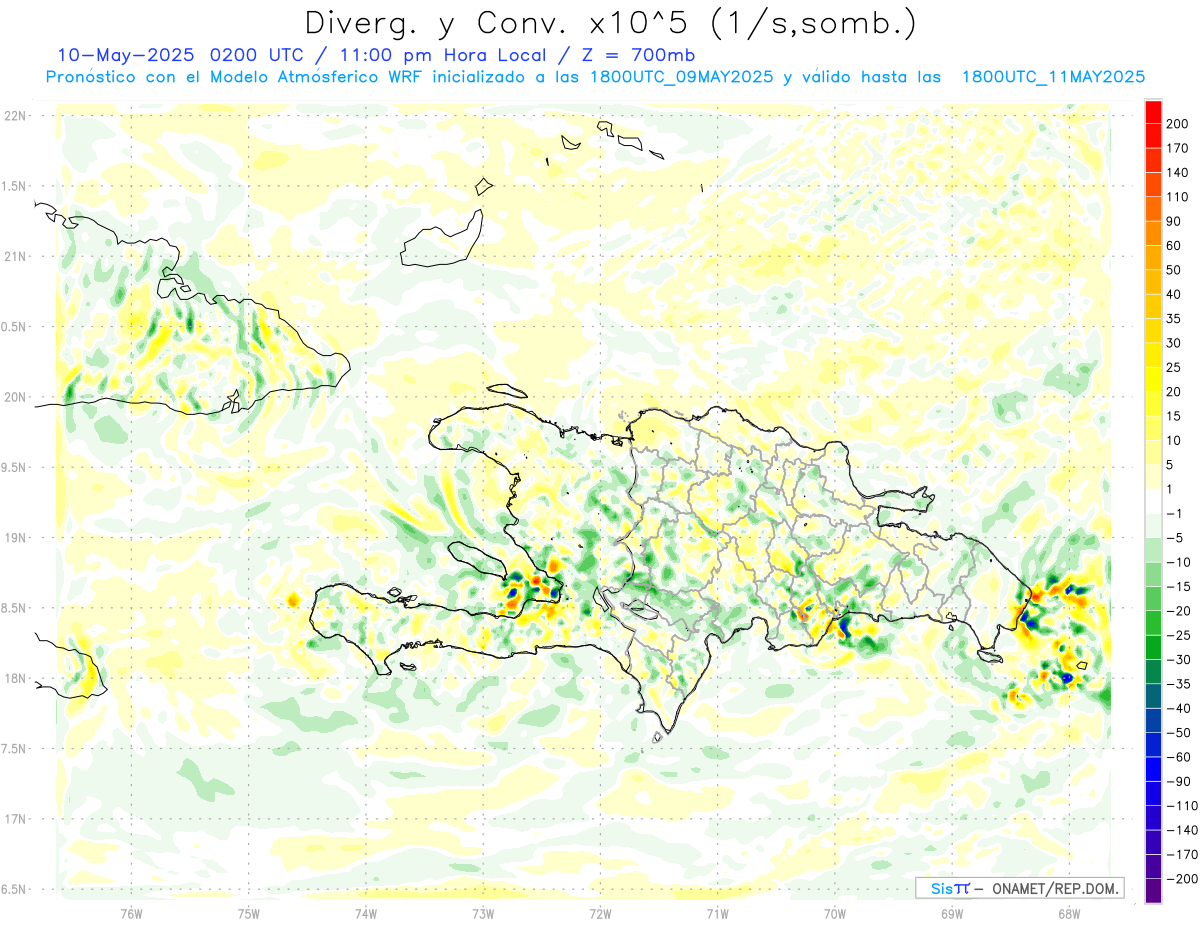
Task: Click the -10 value on the color scale
Action: tap(1181, 563)
